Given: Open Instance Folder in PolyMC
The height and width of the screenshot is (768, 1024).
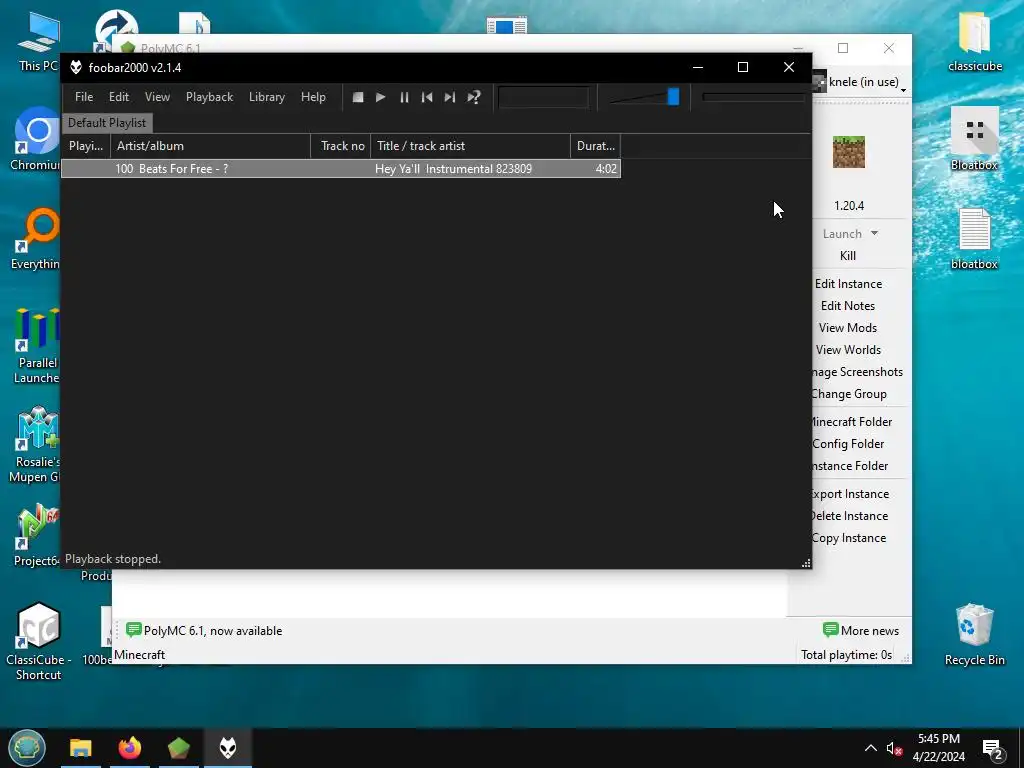Looking at the screenshot, I should [851, 466].
